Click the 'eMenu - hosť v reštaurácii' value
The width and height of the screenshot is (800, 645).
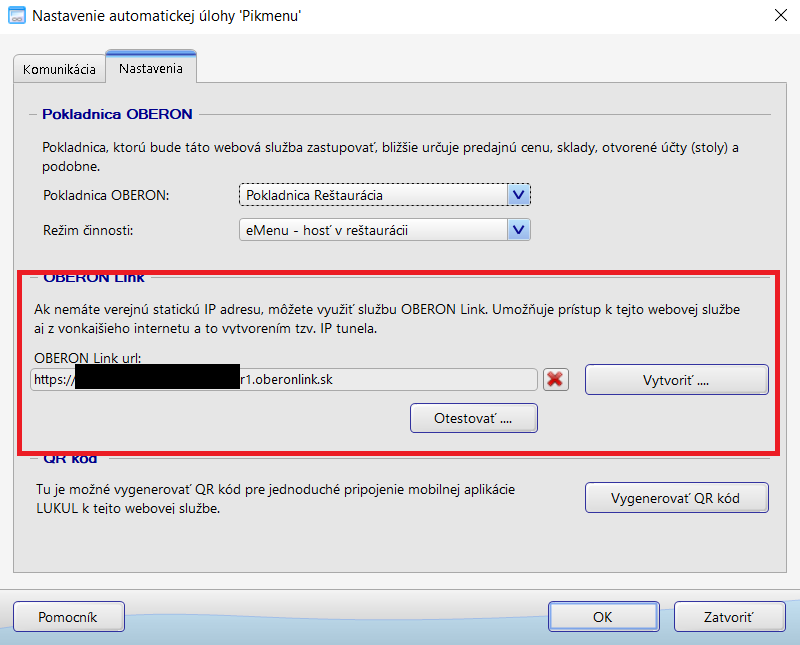(x=327, y=231)
